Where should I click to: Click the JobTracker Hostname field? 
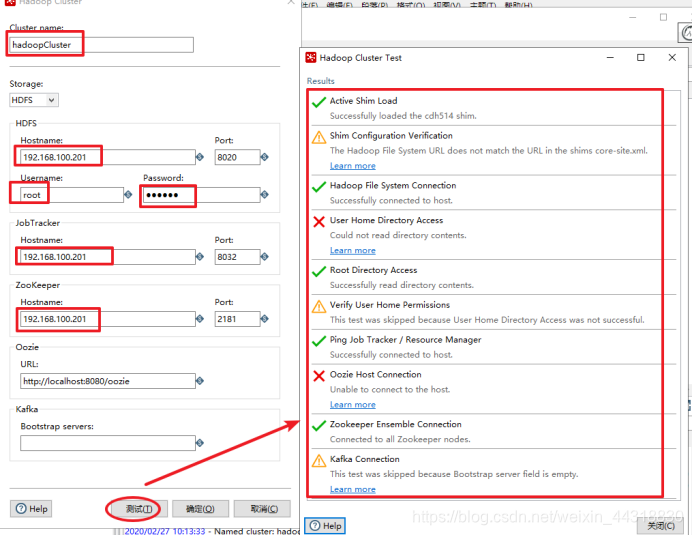[x=108, y=257]
